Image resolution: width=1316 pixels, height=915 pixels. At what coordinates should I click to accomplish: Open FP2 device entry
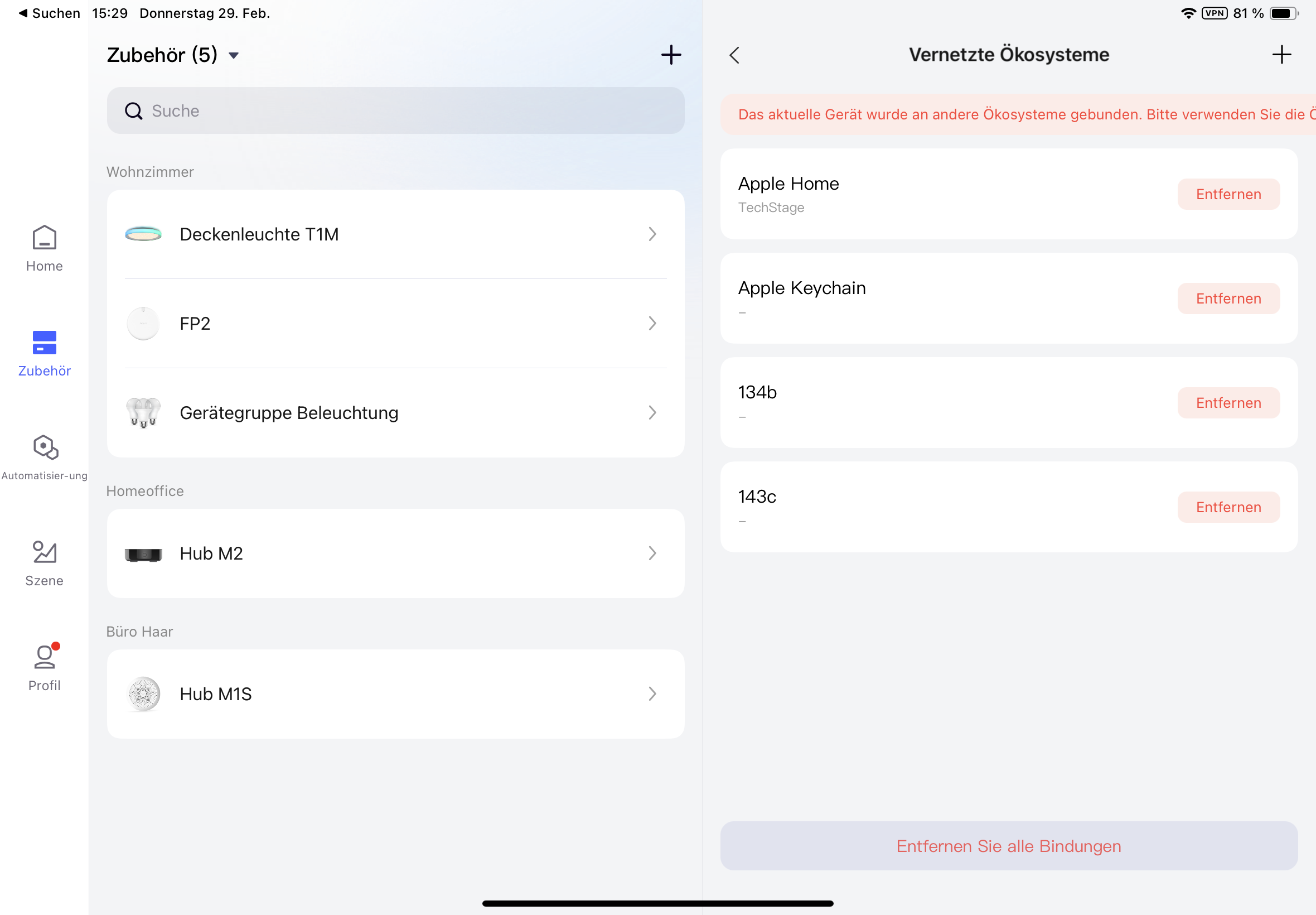point(395,324)
